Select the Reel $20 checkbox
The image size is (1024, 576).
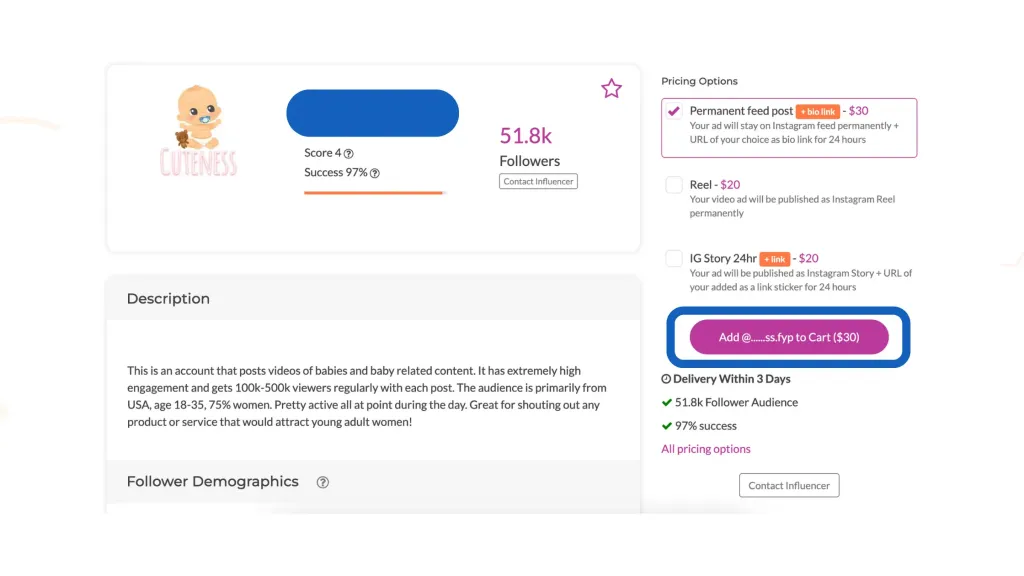coord(674,185)
